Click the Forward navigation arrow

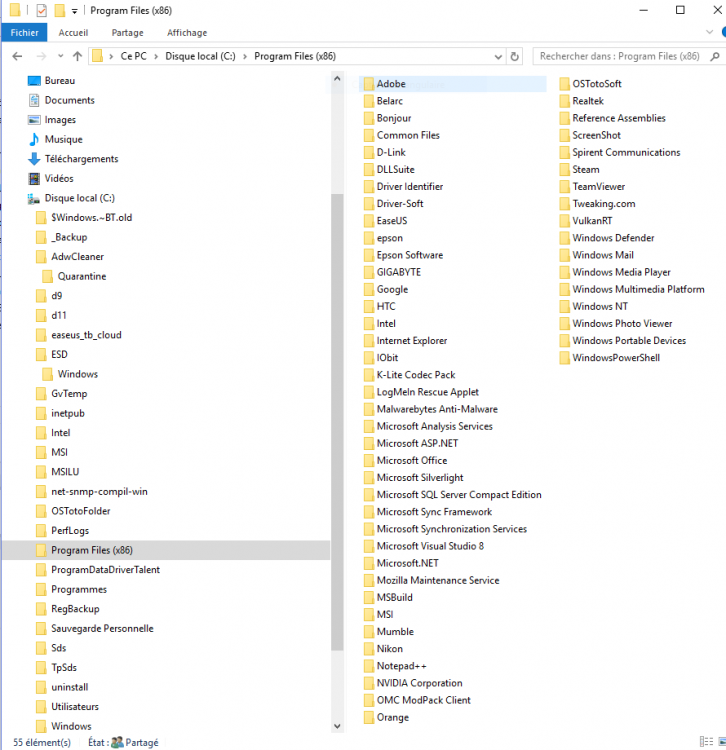click(42, 56)
